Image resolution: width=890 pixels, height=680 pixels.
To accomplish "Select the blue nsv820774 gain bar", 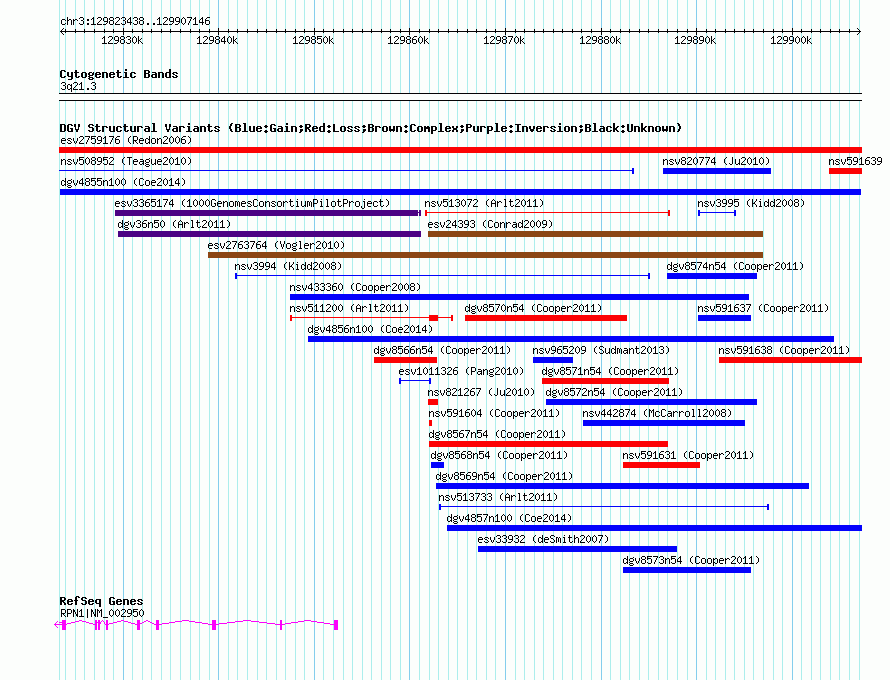I will point(717,171).
